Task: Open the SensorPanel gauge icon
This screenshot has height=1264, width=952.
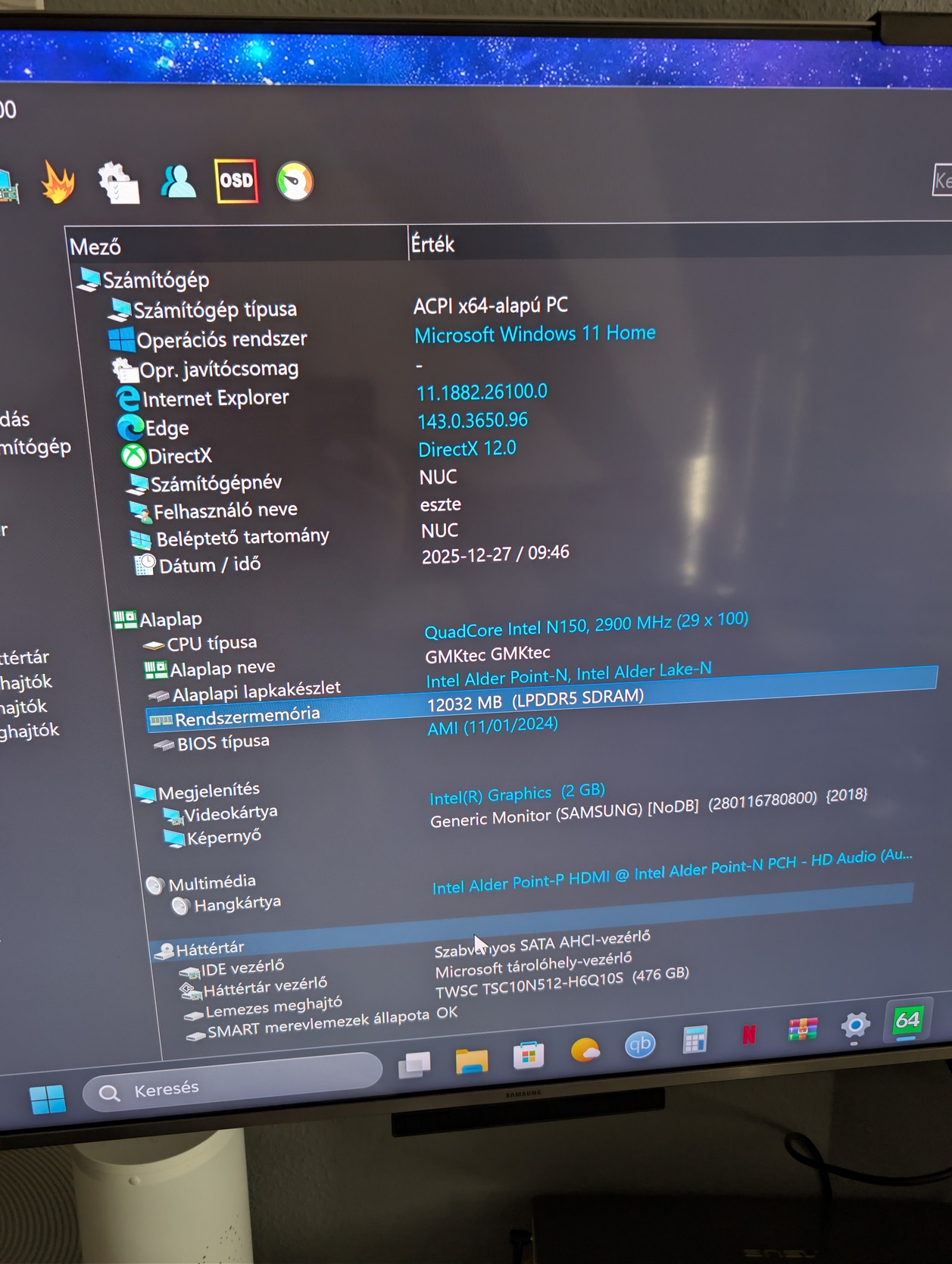Action: (x=295, y=181)
